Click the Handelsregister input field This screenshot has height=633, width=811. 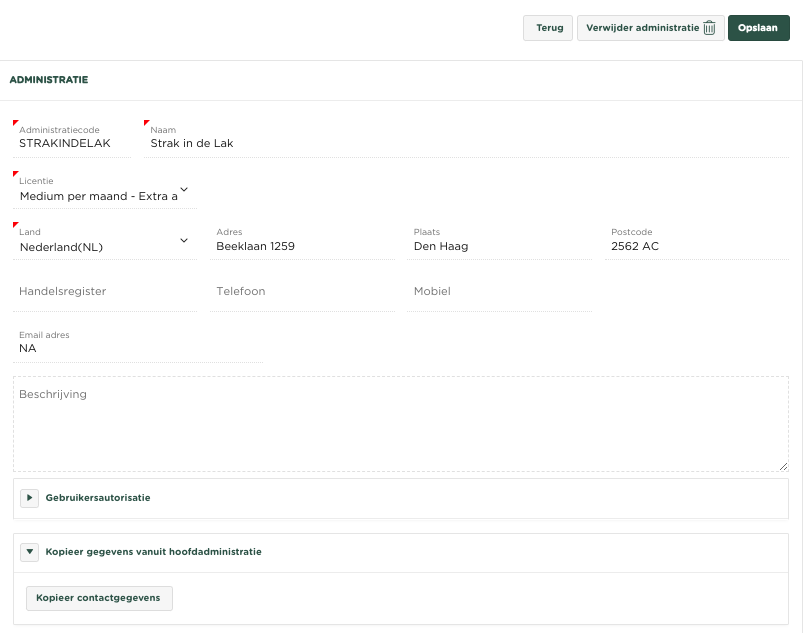coord(104,292)
